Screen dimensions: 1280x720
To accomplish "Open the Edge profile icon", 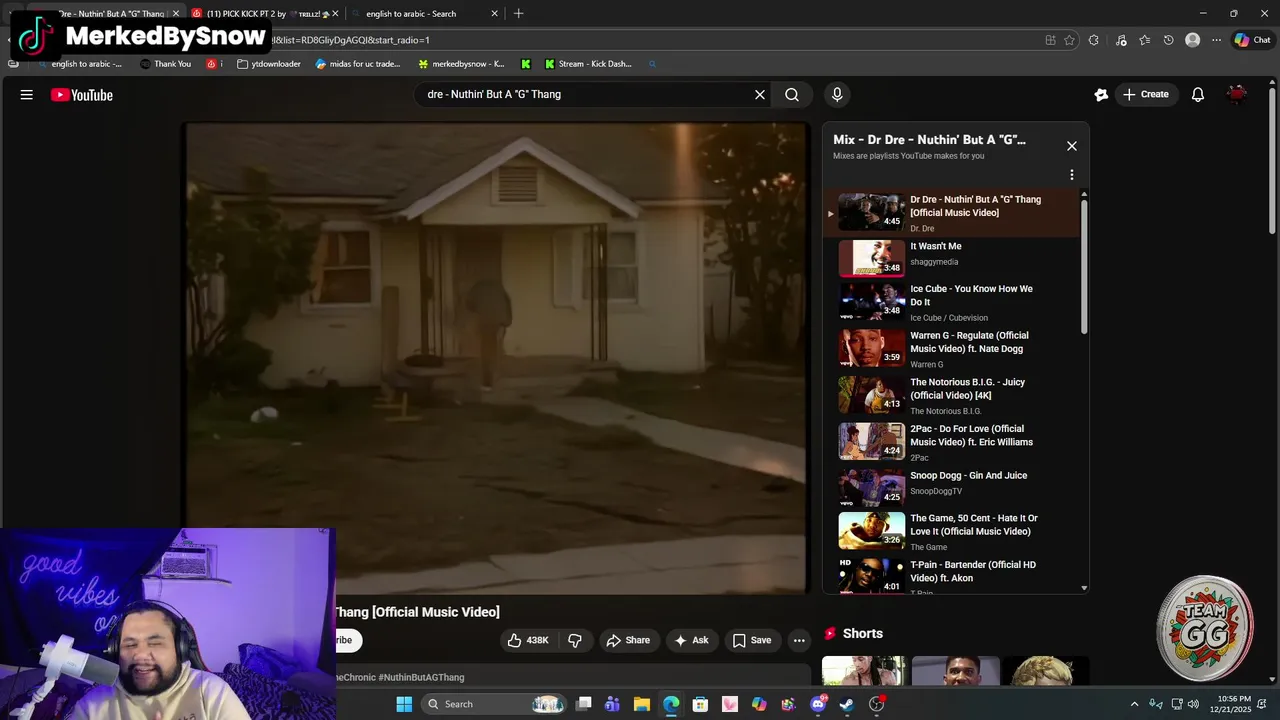I will coord(1192,40).
